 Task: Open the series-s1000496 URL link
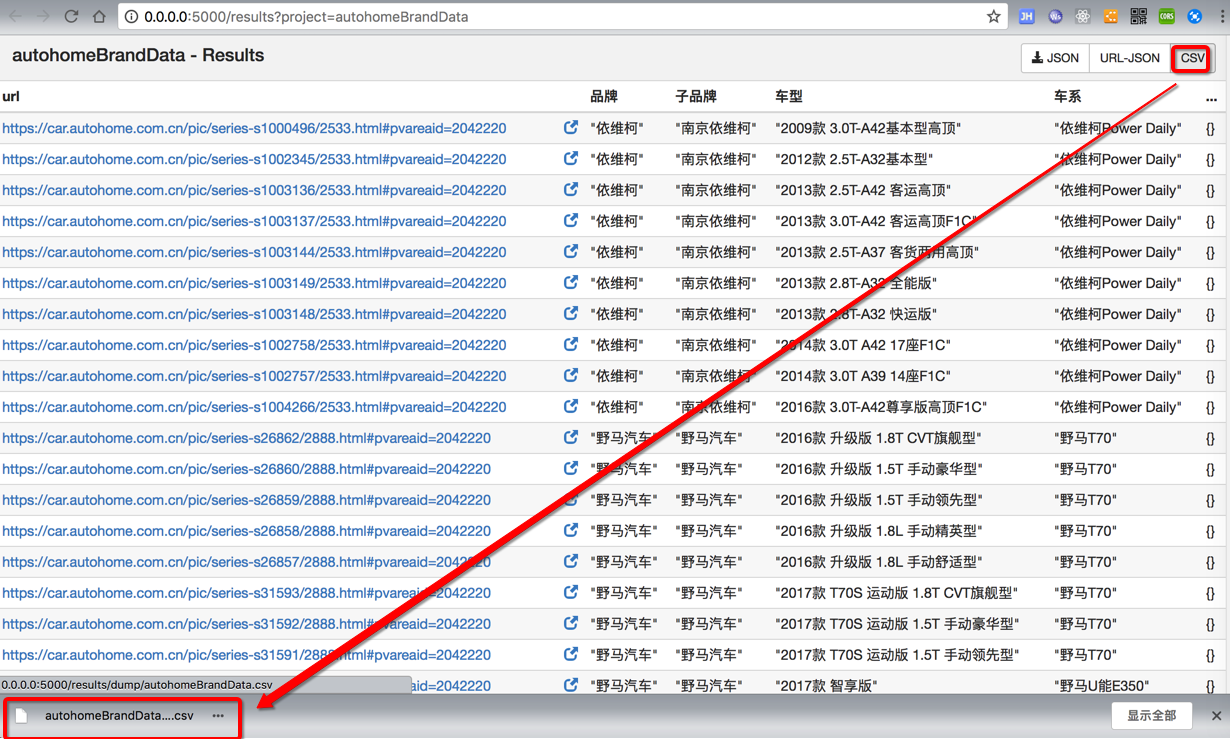pos(254,128)
